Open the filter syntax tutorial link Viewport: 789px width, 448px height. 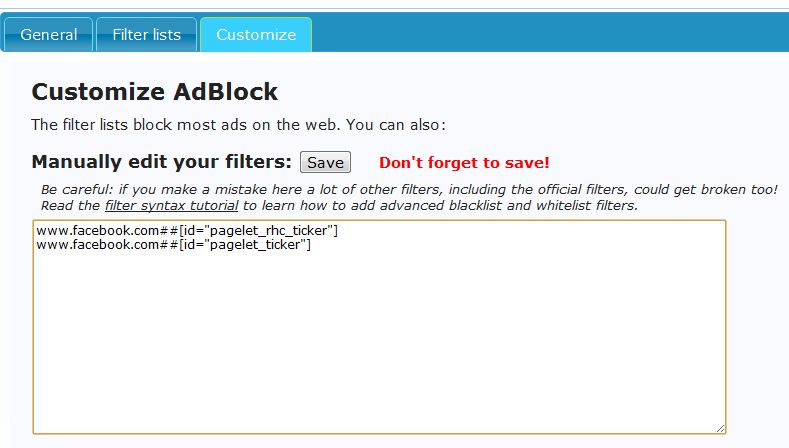(171, 205)
